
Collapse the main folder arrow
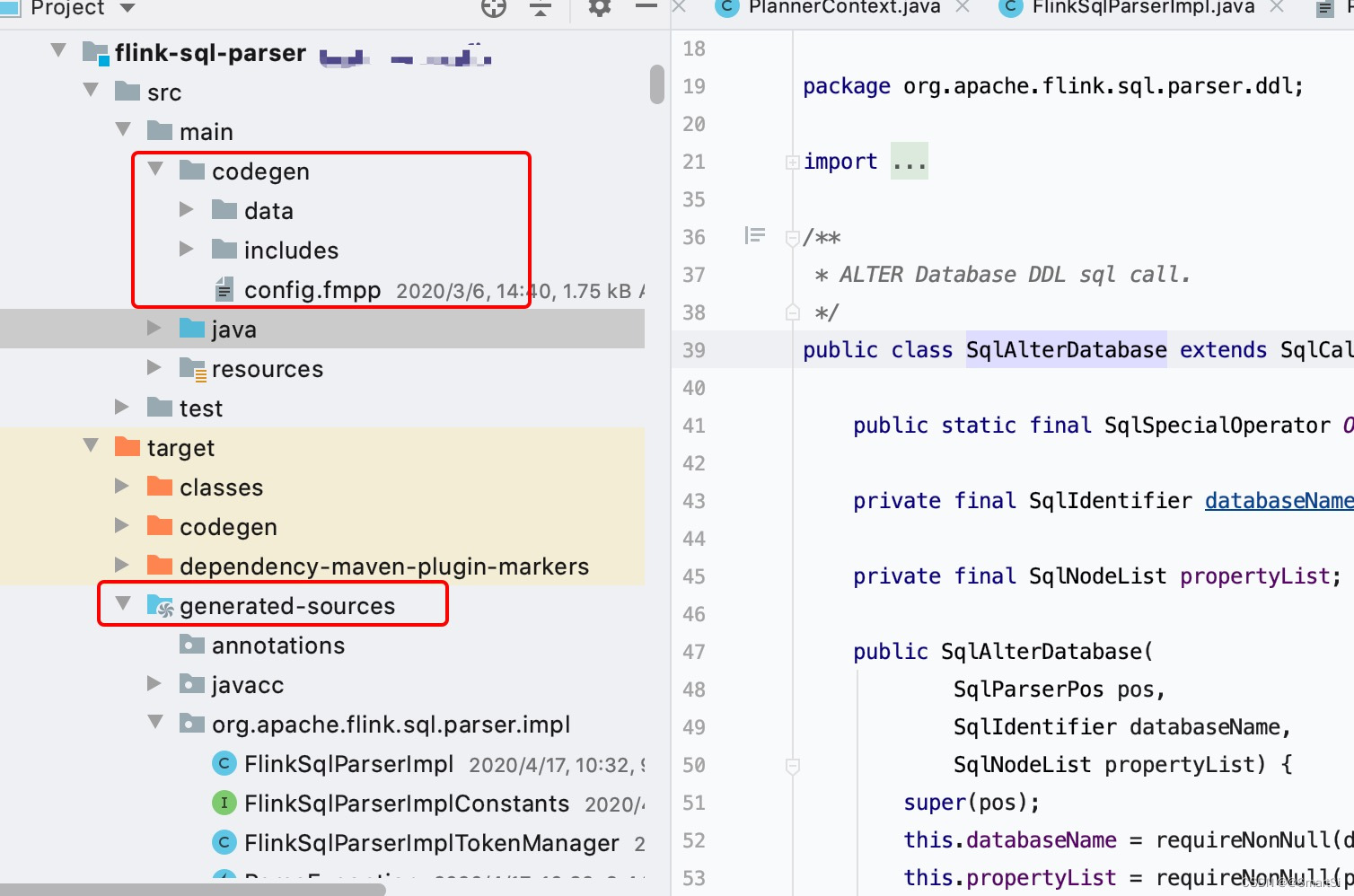[x=123, y=129]
